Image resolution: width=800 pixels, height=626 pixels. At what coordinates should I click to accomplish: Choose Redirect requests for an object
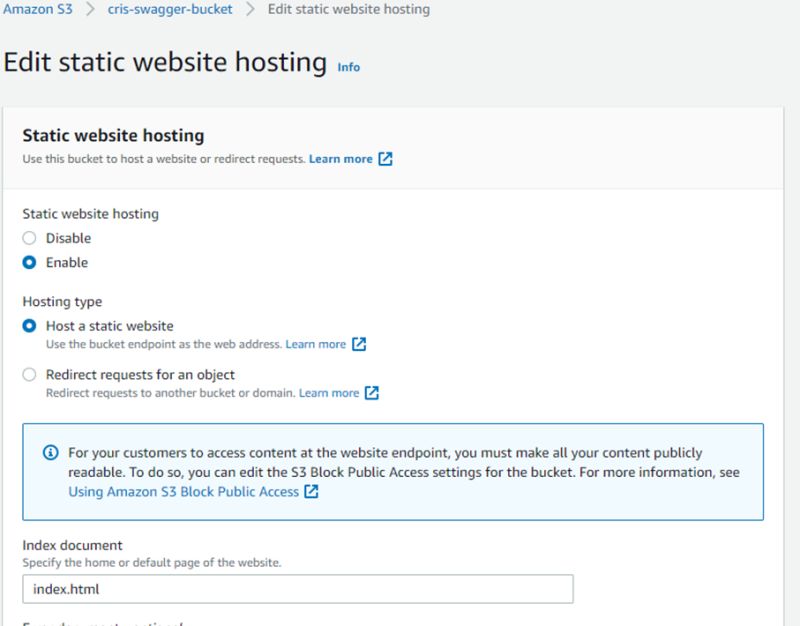pos(30,375)
